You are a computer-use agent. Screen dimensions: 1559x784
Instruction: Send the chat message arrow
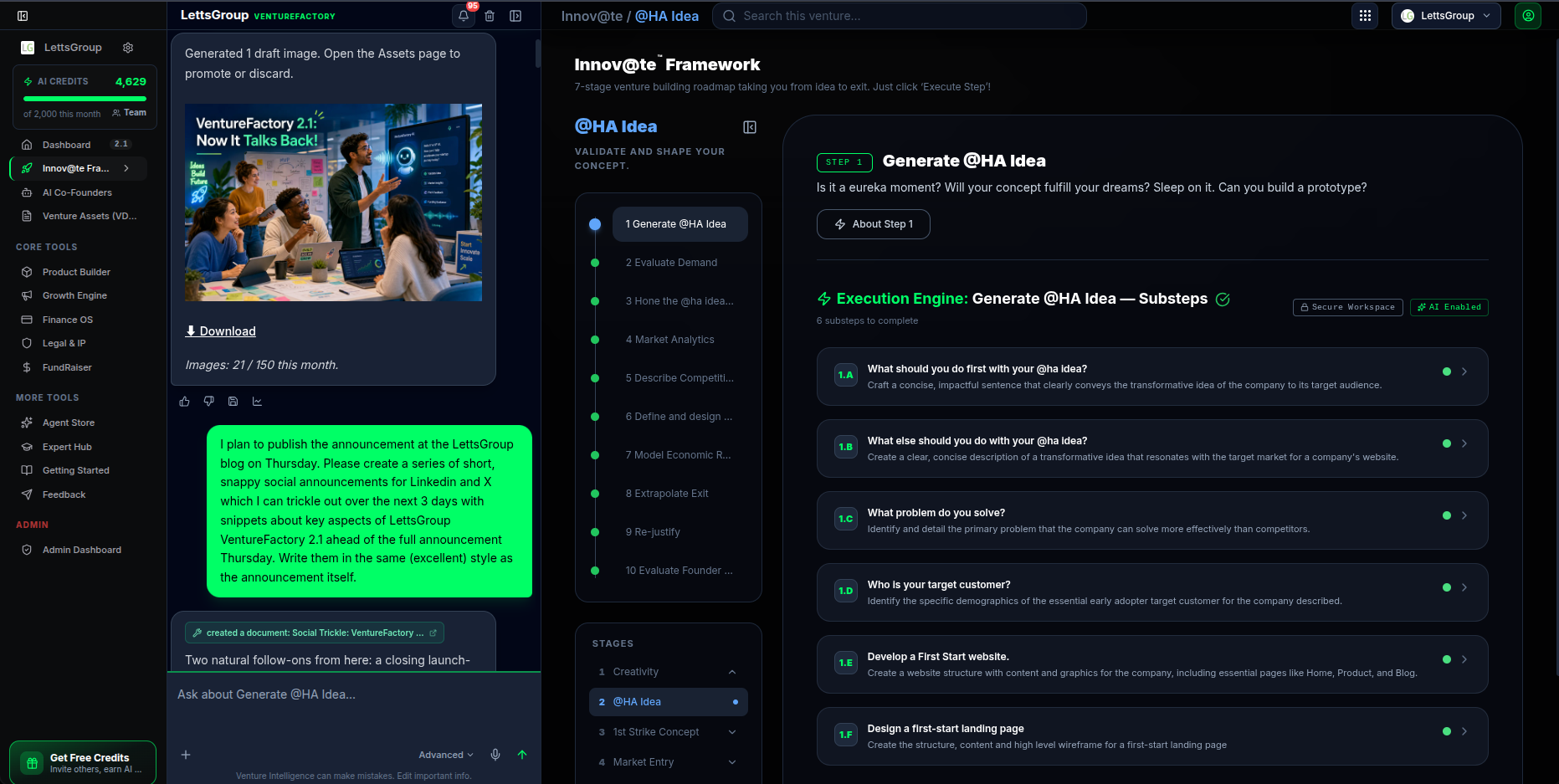click(x=522, y=755)
